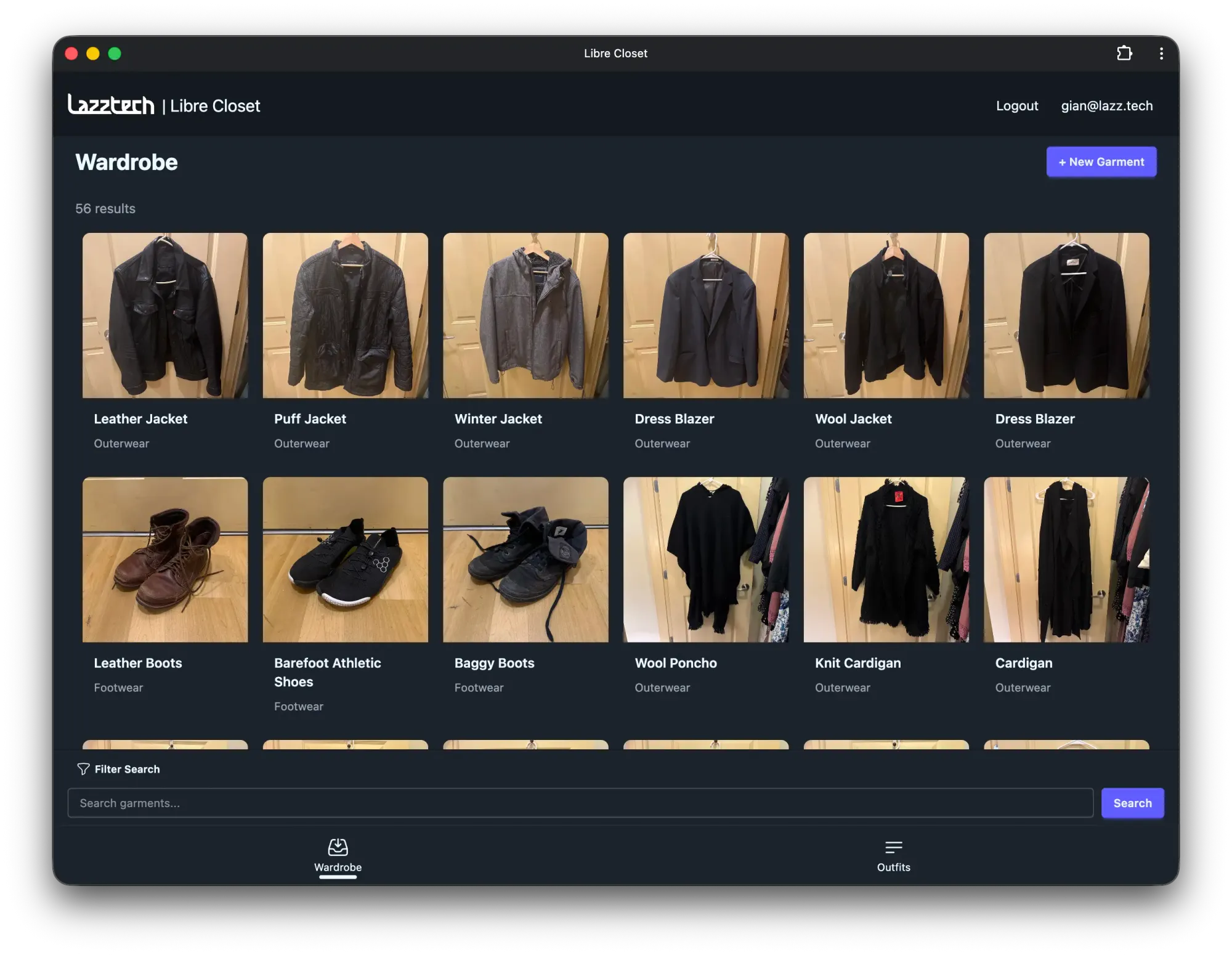1232x955 pixels.
Task: Click the Winter Jacket title
Action: coord(498,418)
